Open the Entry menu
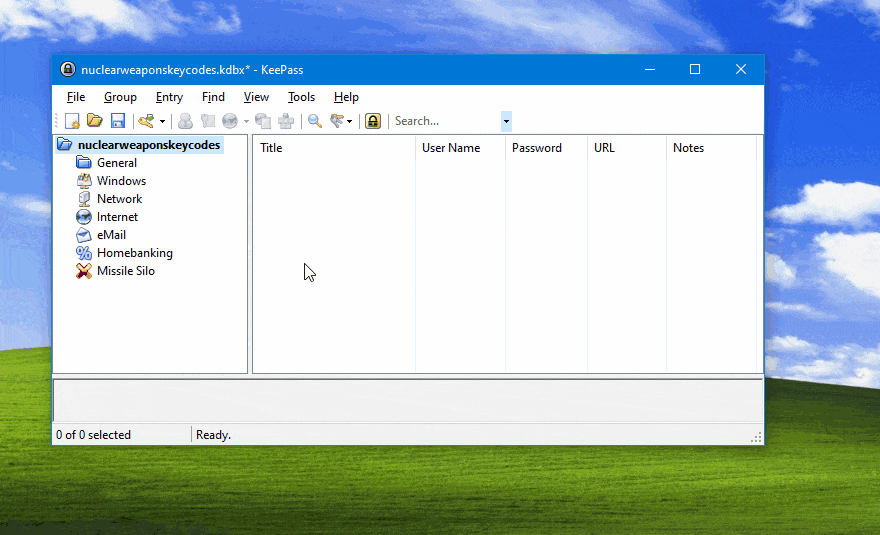 coord(169,97)
